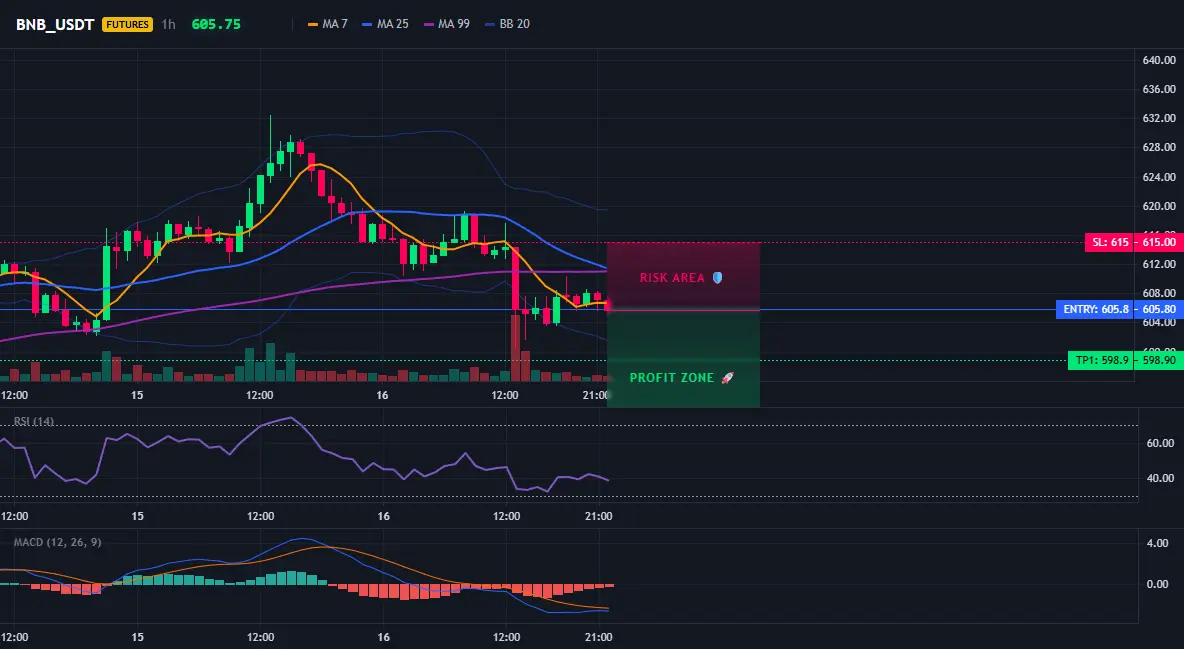Click the '21:00' label under the MACD panel
The image size is (1184, 649).
pos(598,637)
